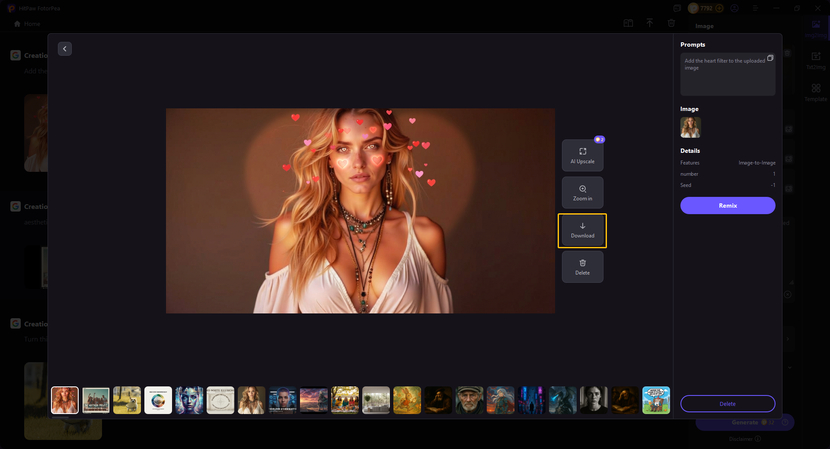Select the first thumbnail of woman with hearts
Screen dimensions: 830x449
pos(65,400)
